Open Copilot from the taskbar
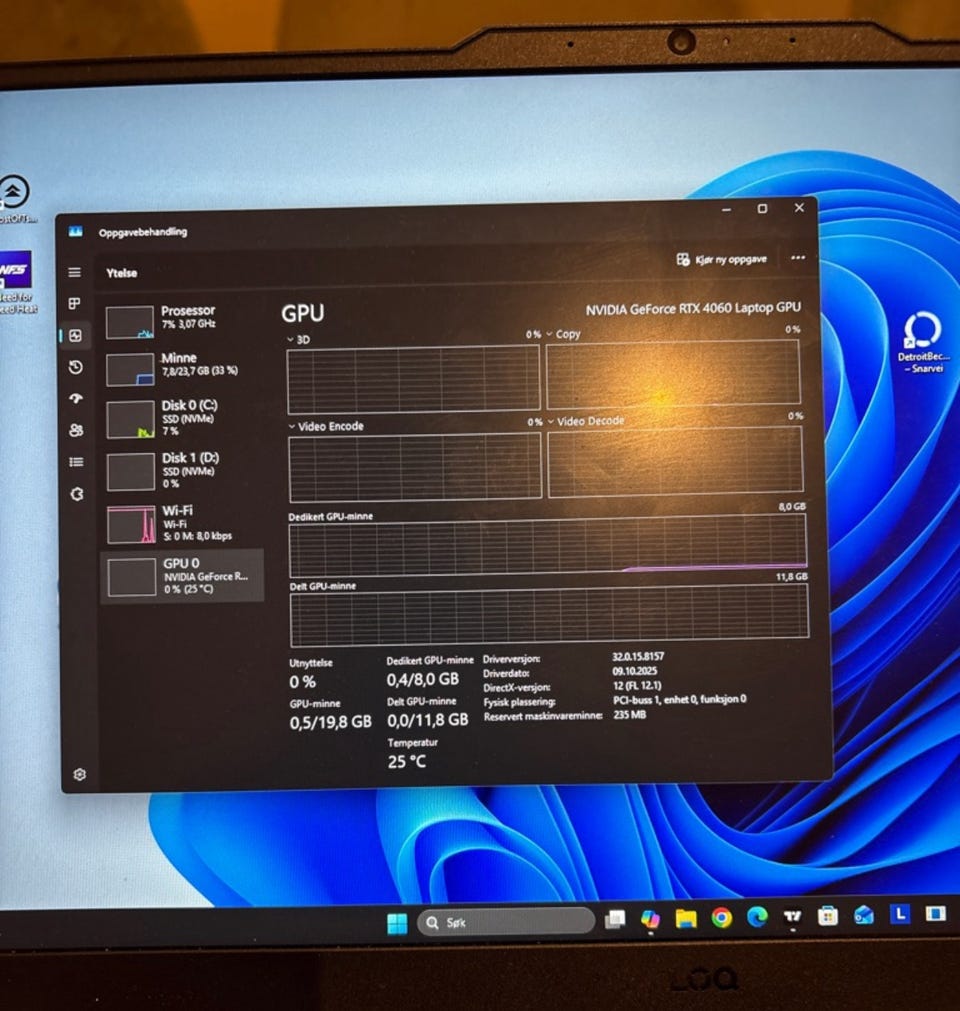The image size is (960, 1011). click(x=650, y=919)
